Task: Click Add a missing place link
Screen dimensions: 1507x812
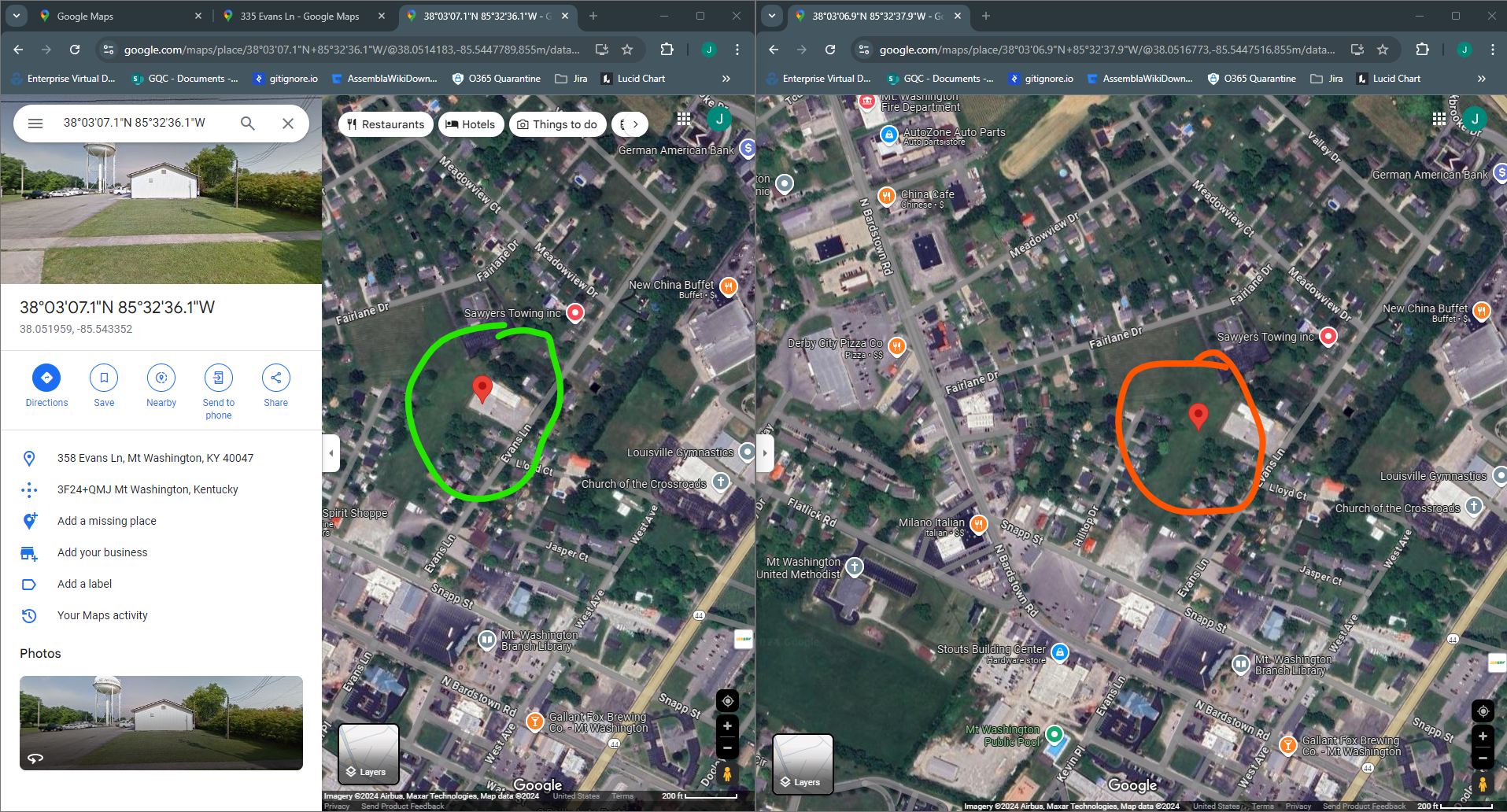Action: tap(107, 521)
